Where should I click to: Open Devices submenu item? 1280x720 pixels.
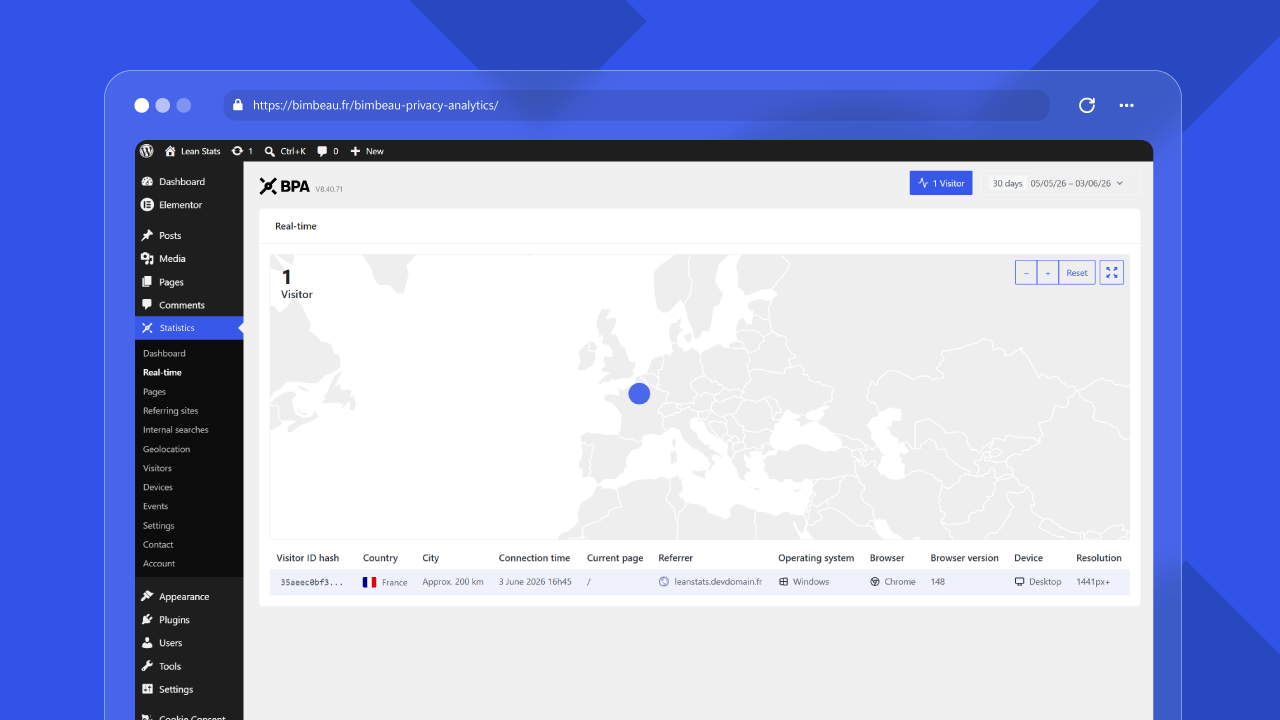(158, 487)
